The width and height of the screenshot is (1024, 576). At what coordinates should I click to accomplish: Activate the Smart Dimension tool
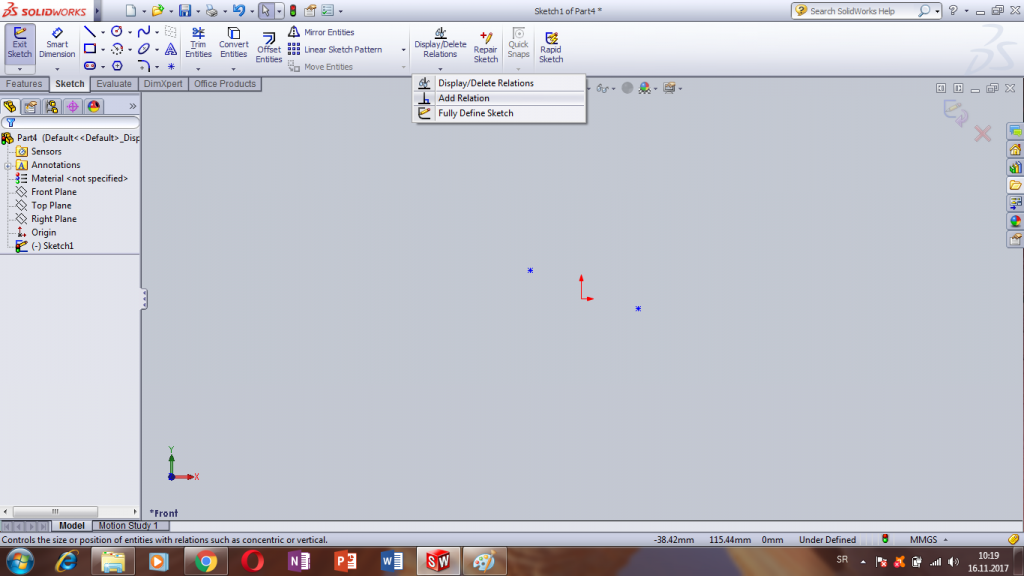pyautogui.click(x=57, y=43)
